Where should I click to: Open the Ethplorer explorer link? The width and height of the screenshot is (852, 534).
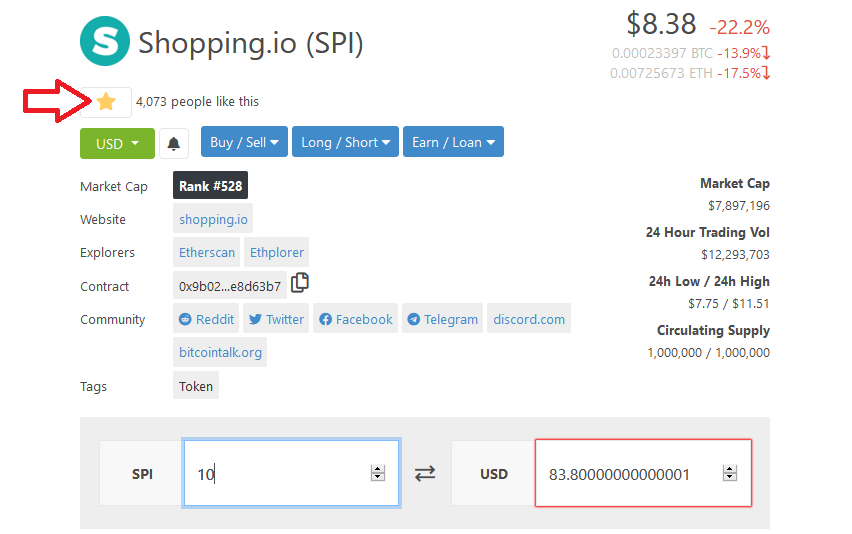[x=277, y=253]
